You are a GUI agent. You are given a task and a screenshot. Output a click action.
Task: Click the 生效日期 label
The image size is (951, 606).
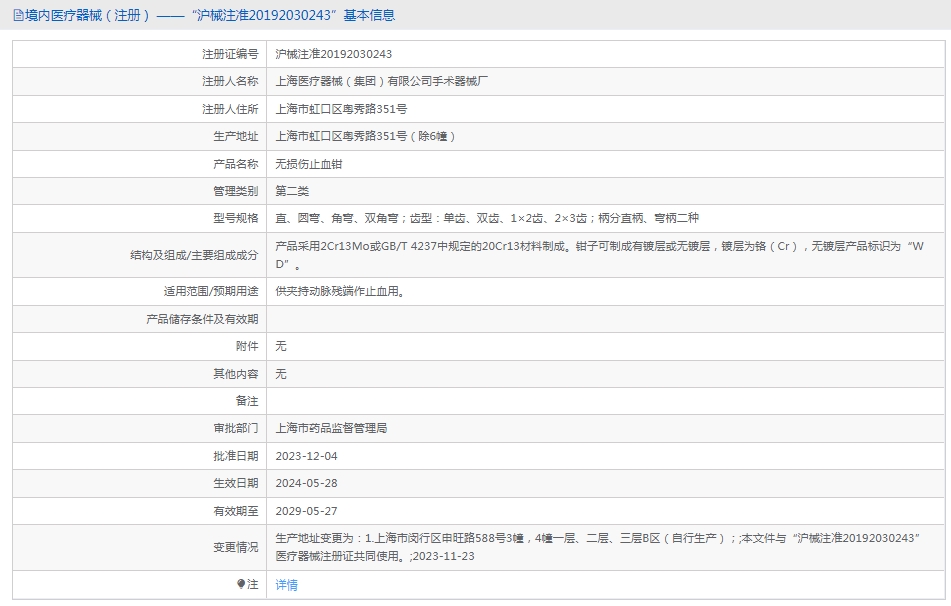[x=236, y=483]
